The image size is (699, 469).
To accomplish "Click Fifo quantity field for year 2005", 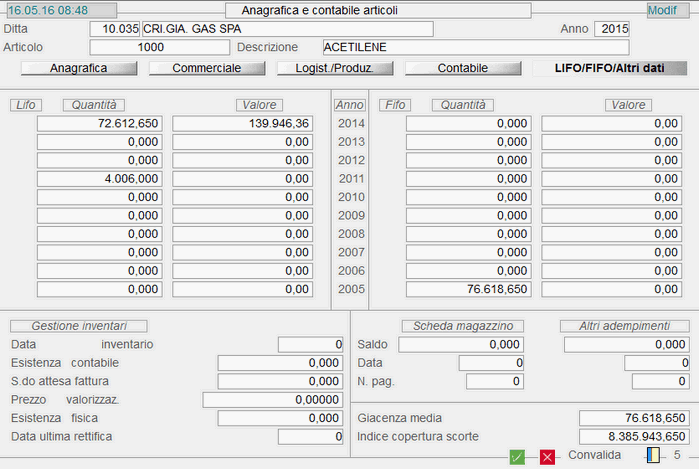I will (x=468, y=289).
